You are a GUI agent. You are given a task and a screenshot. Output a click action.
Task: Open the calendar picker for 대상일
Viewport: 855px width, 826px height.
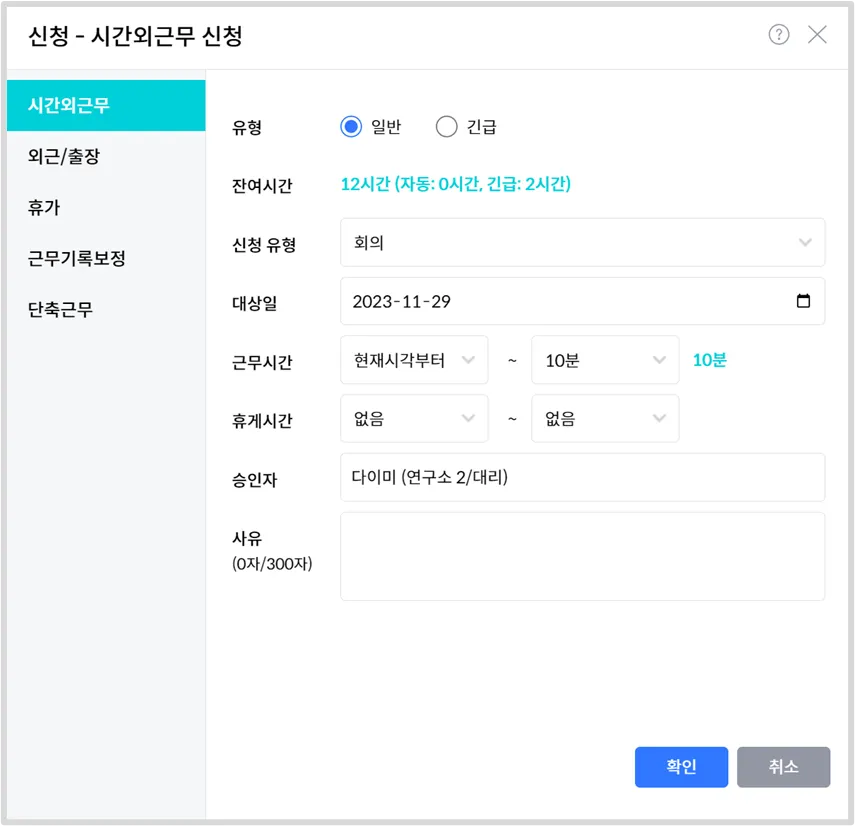[x=803, y=301]
